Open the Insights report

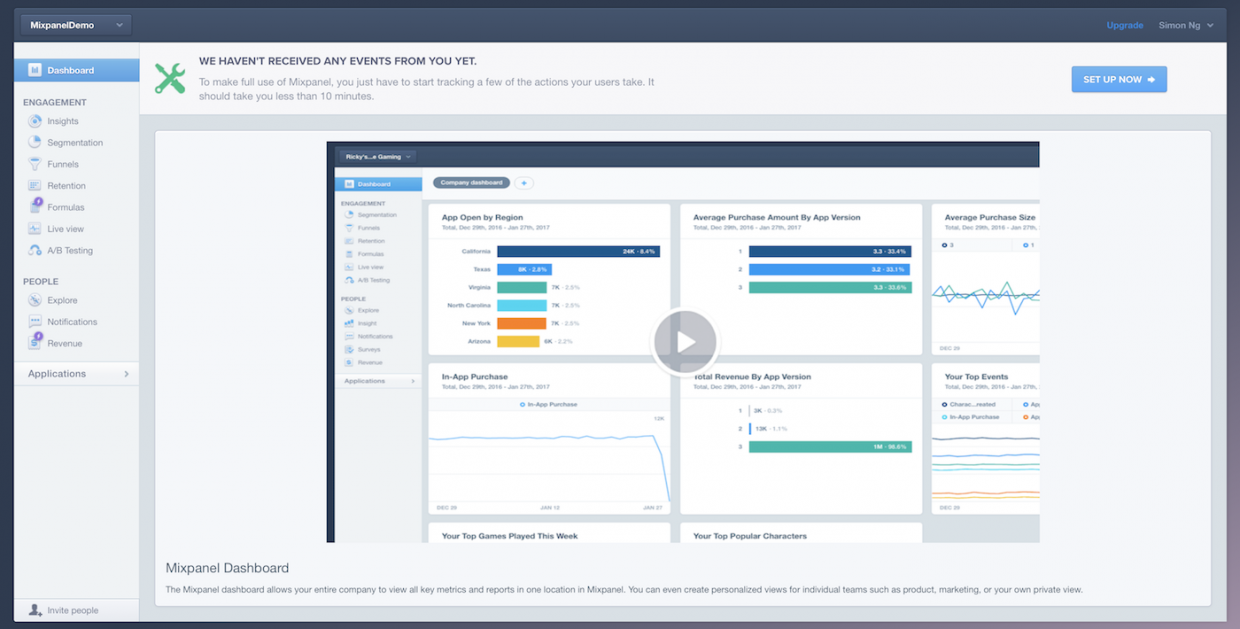click(64, 120)
